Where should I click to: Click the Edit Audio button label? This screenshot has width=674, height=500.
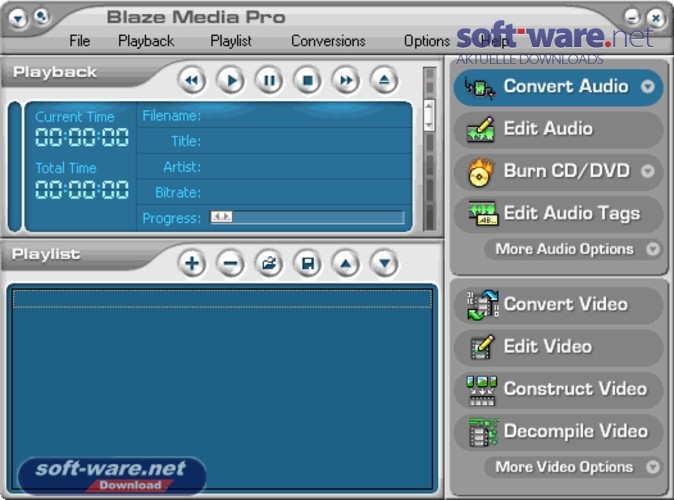click(548, 129)
